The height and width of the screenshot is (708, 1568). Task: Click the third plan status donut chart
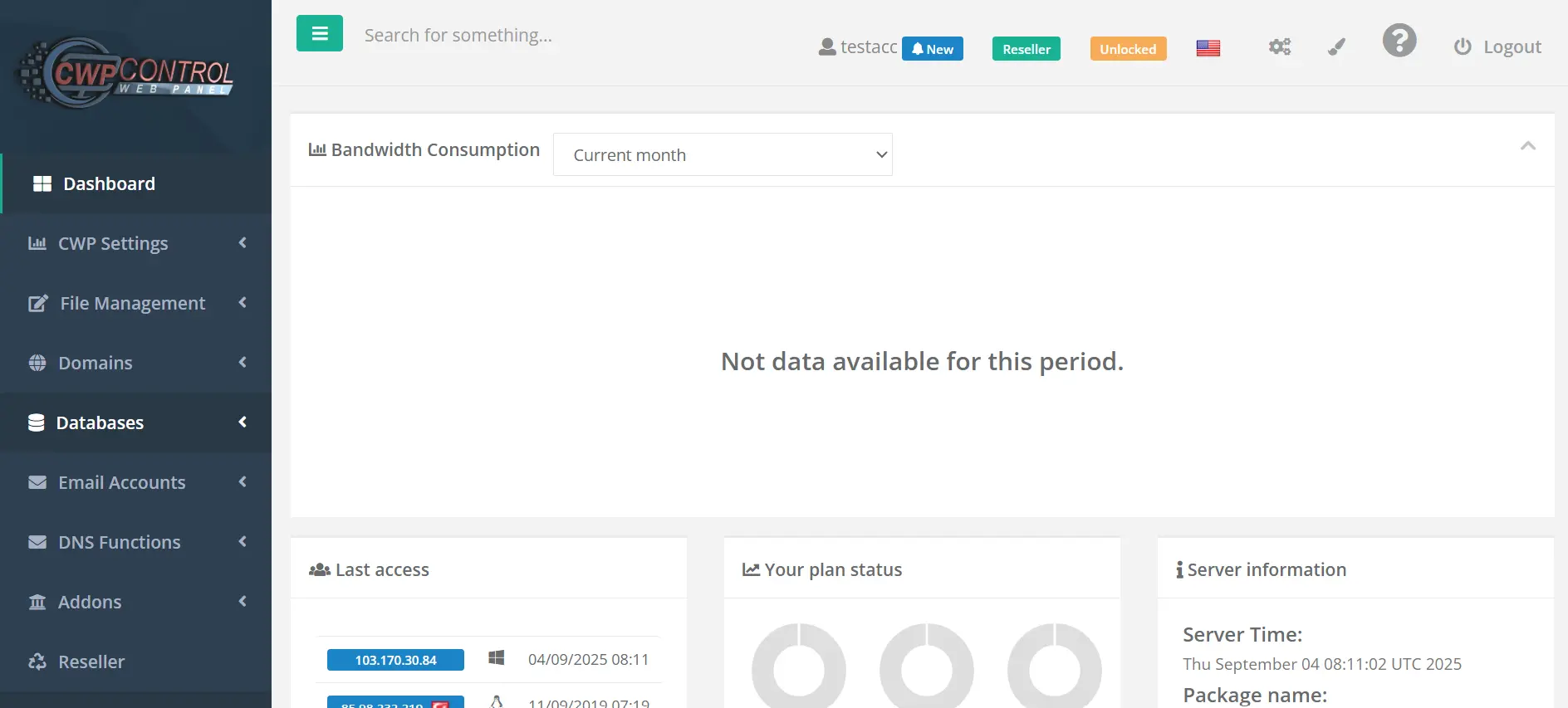pyautogui.click(x=1055, y=666)
